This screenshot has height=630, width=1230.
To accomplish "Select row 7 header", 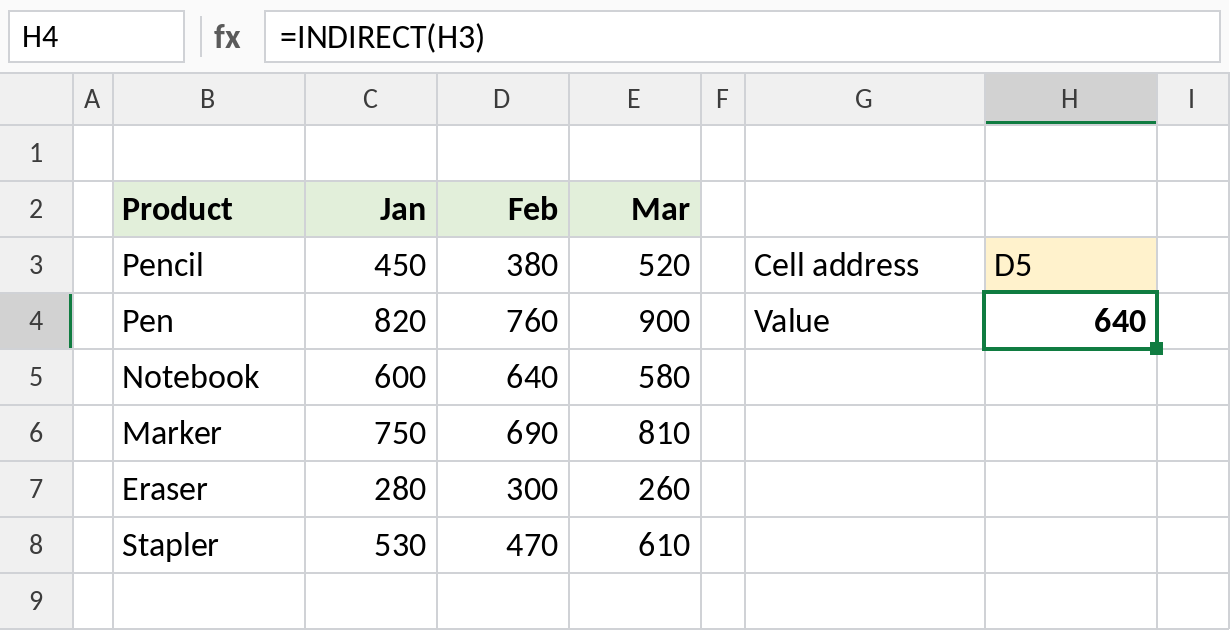I will click(37, 489).
